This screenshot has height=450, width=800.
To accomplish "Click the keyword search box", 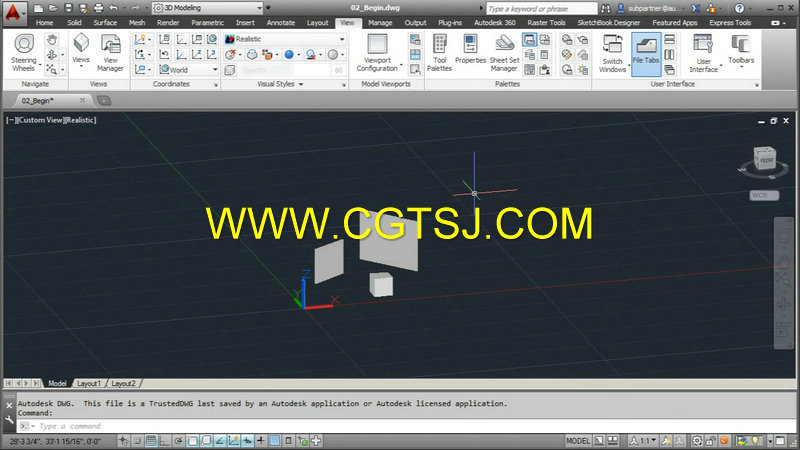I will (542, 9).
